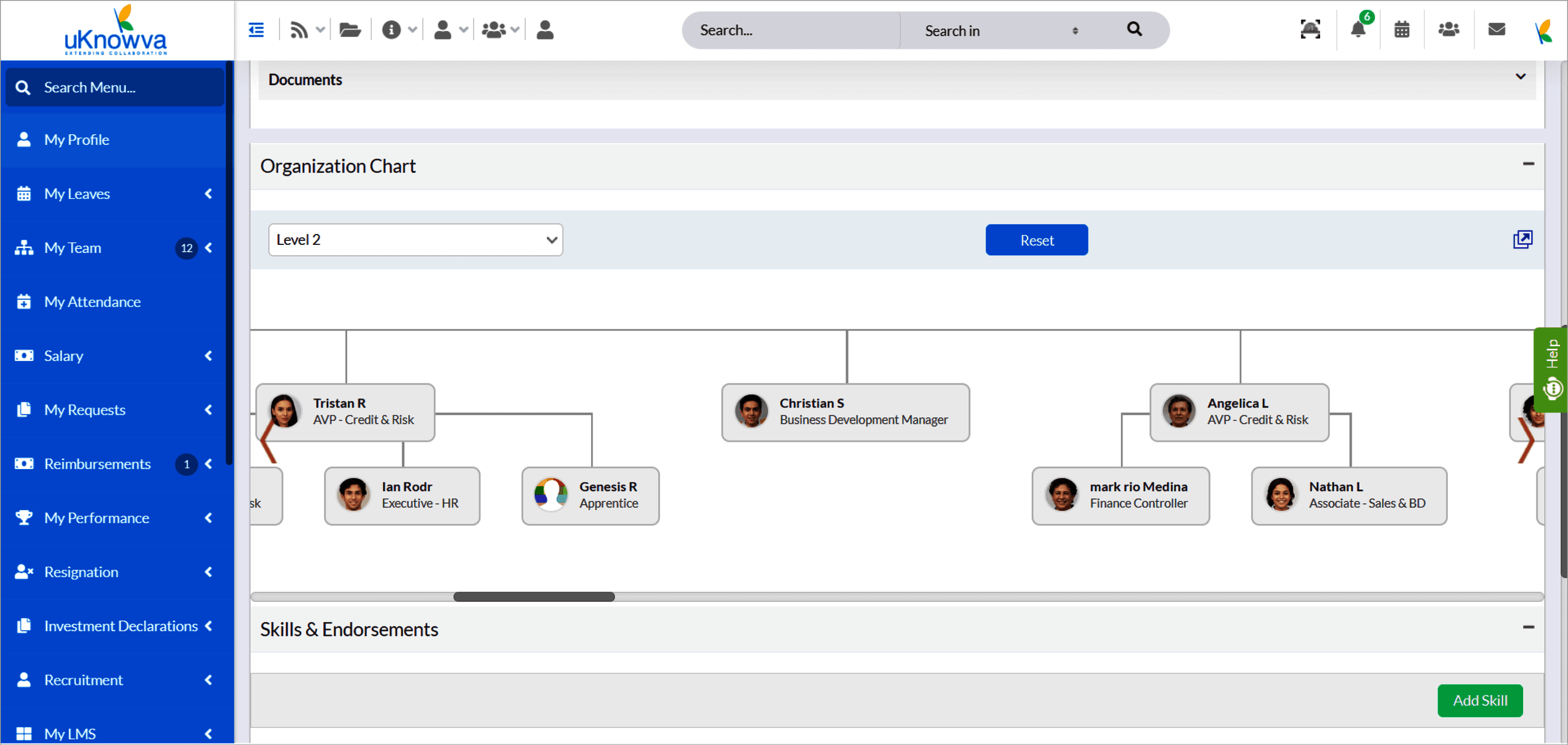The width and height of the screenshot is (1568, 745).
Task: Open My Attendance menu item
Action: point(92,302)
